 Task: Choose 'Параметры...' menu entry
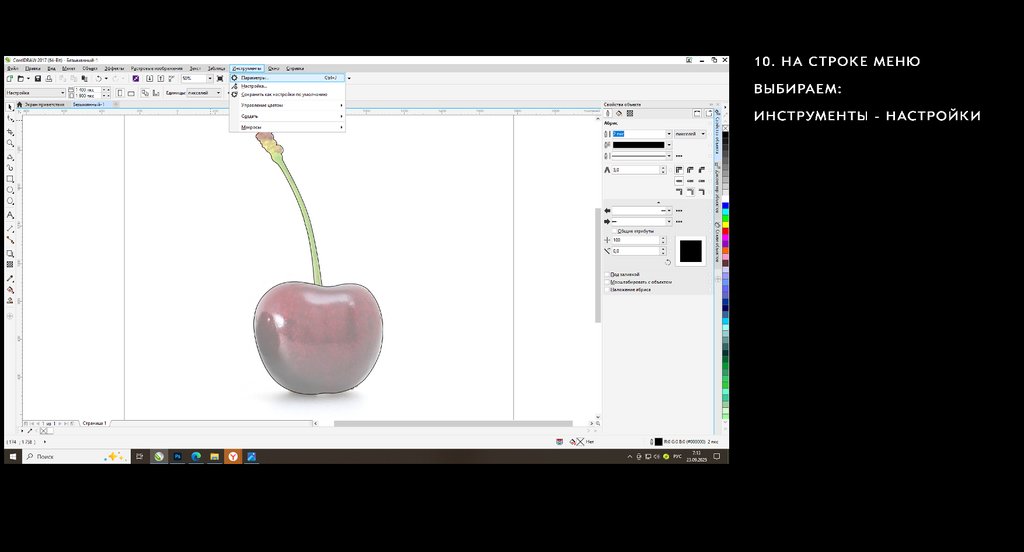287,78
